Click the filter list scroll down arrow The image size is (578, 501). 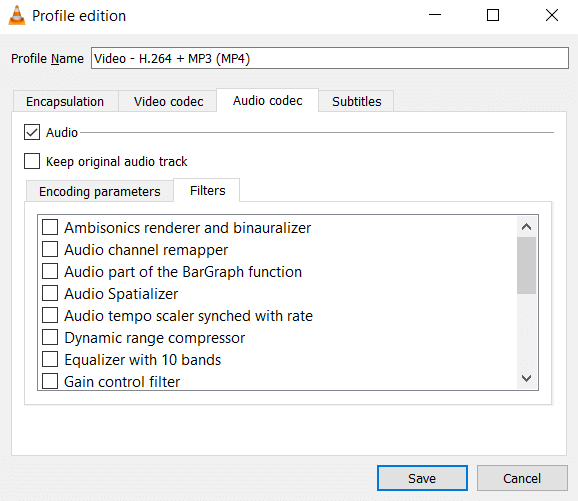coord(526,378)
